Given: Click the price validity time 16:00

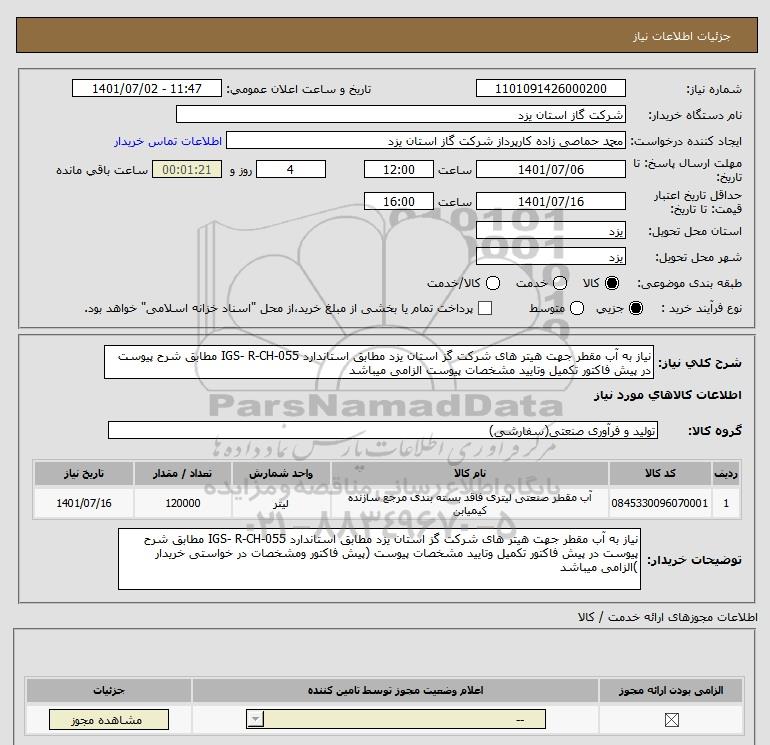Looking at the screenshot, I should 399,201.
